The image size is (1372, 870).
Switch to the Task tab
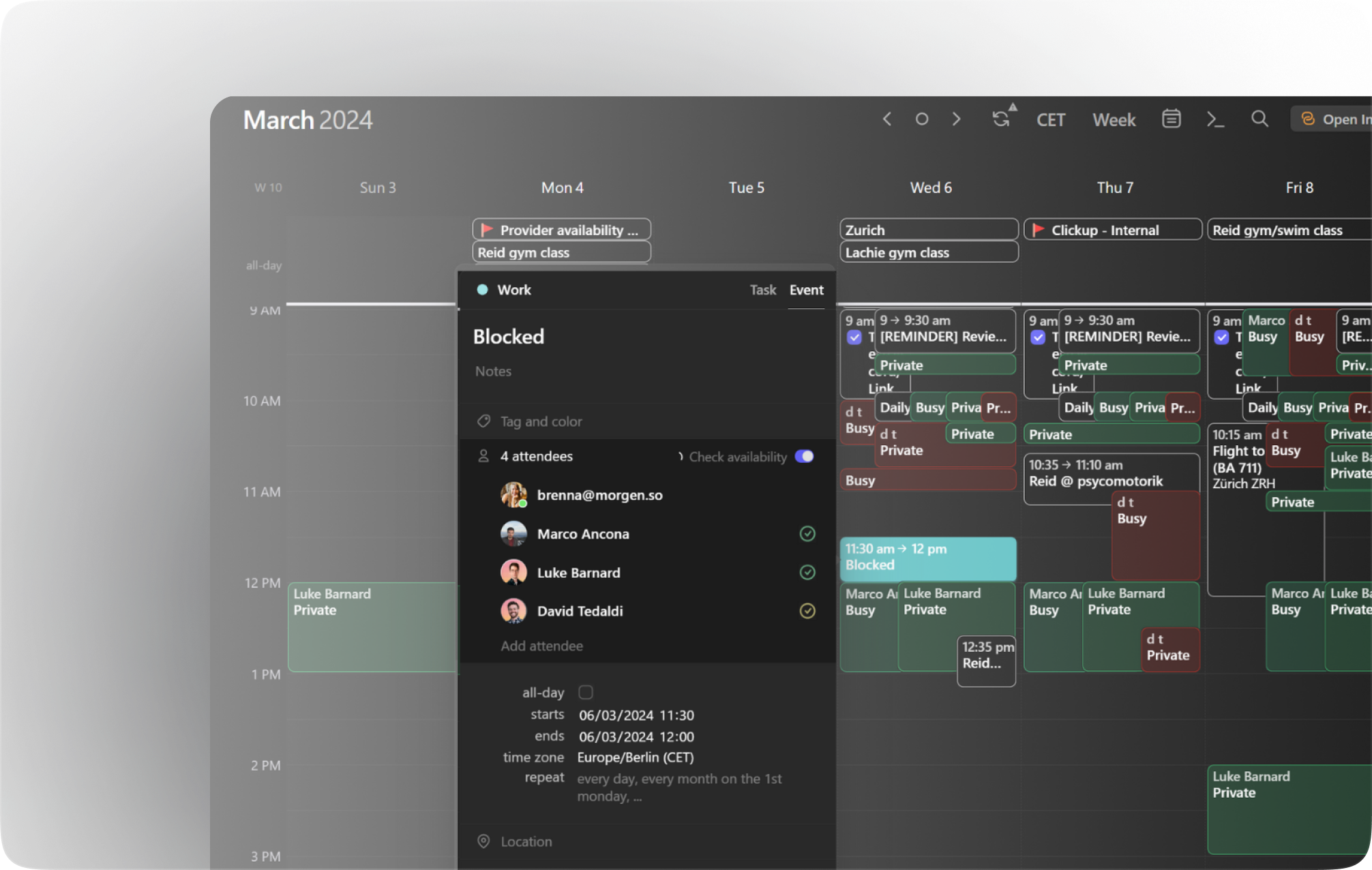762,290
